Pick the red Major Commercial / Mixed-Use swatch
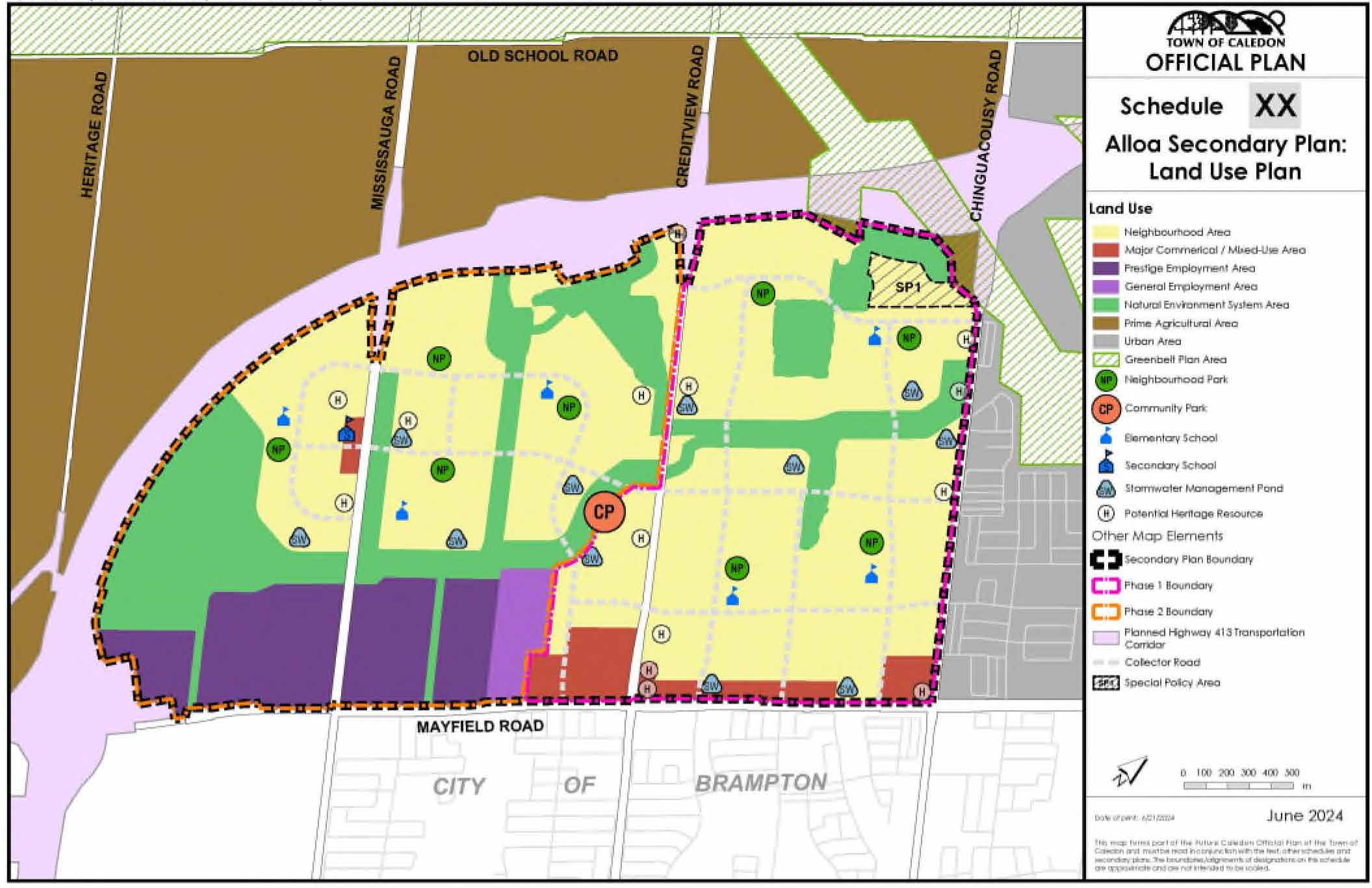1372x888 pixels. (x=1105, y=250)
